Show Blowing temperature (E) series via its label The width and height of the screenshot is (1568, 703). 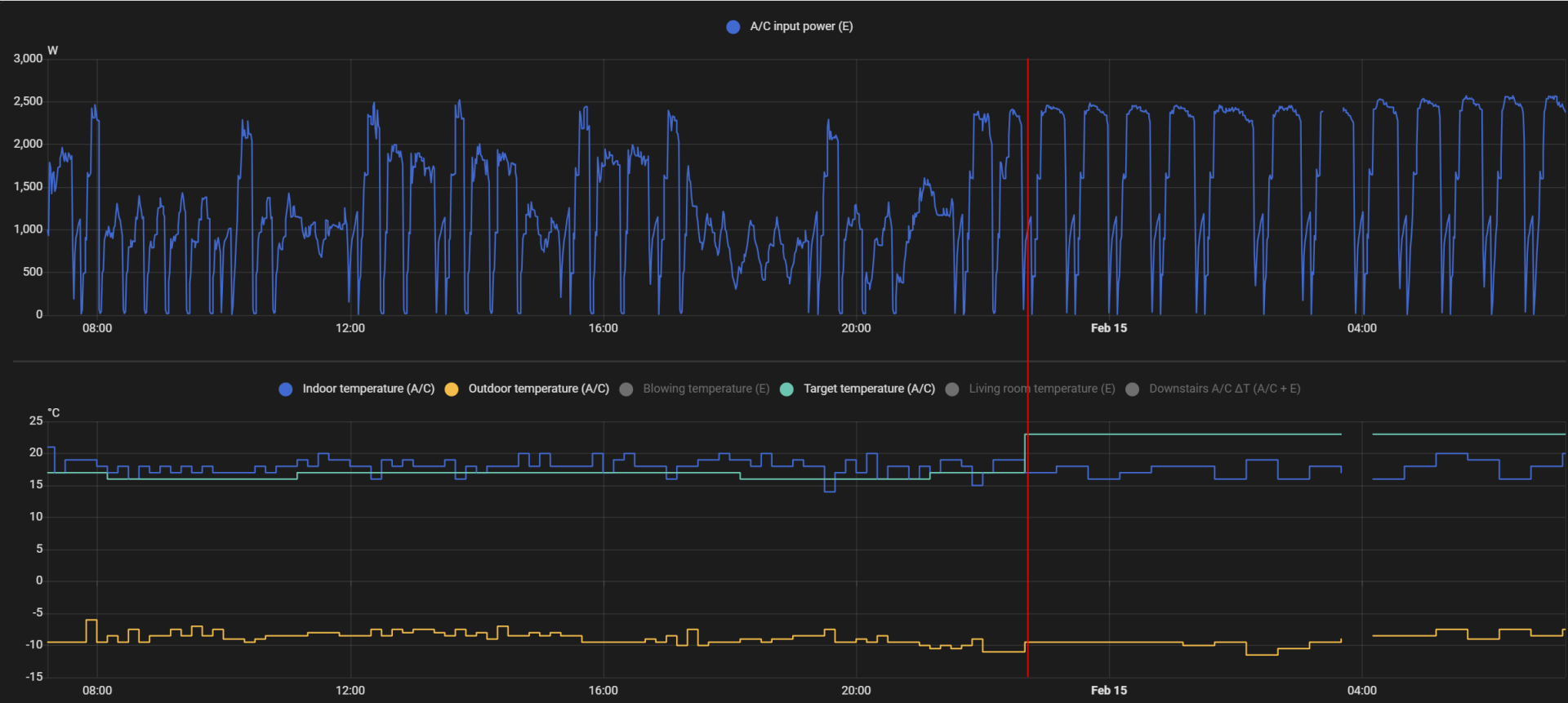point(706,389)
